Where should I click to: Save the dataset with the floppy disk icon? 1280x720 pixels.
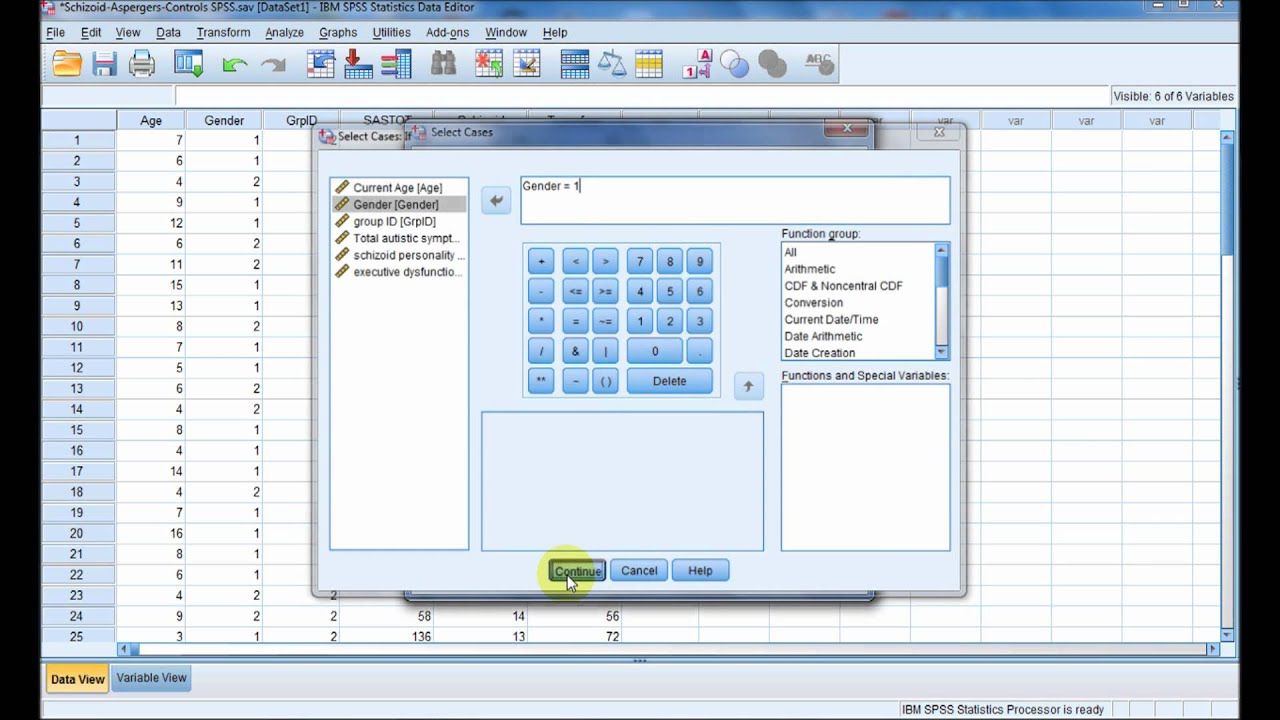click(x=104, y=65)
